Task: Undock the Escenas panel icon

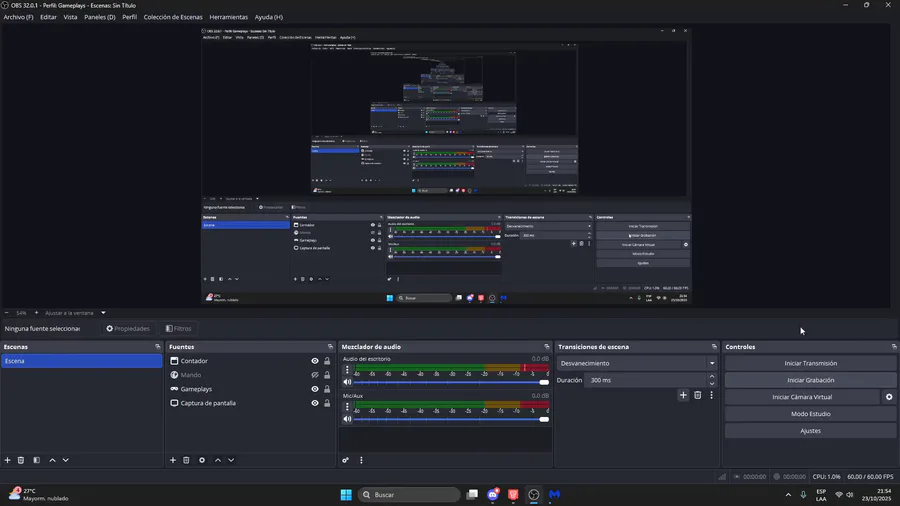Action: (158, 347)
